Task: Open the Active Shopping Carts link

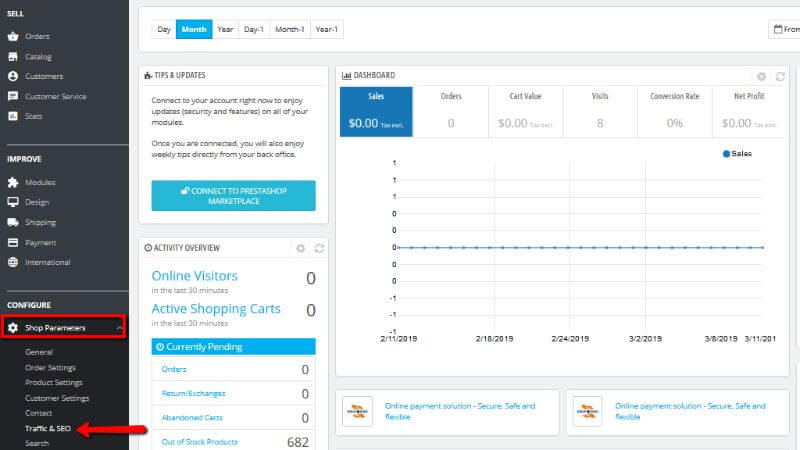Action: (x=216, y=309)
